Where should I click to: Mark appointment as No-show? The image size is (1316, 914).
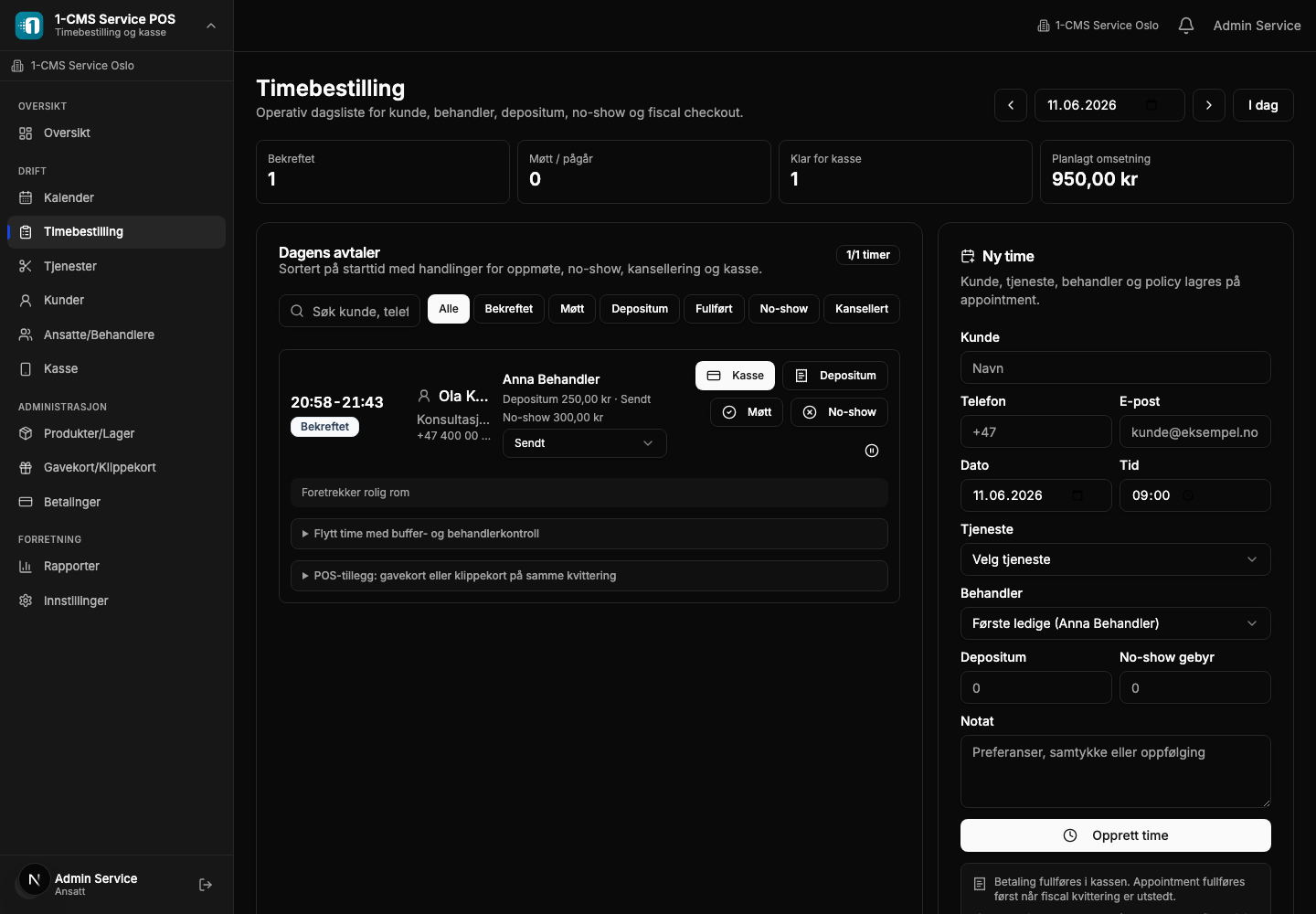[x=839, y=412]
